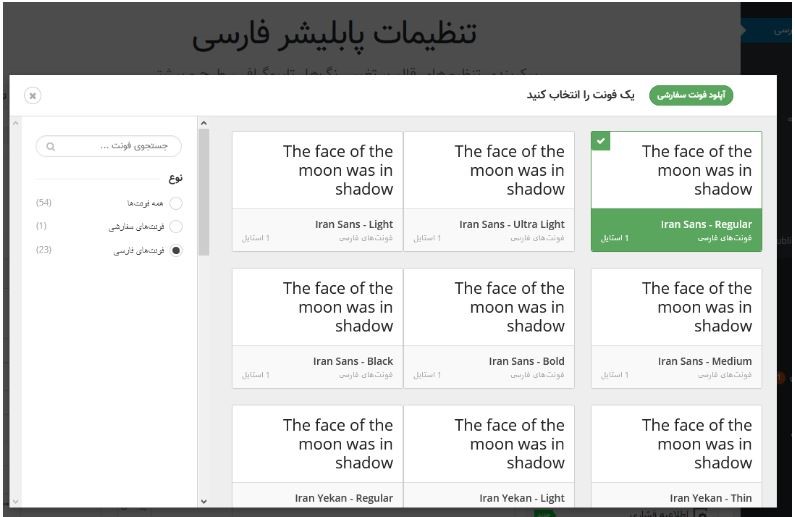795x517 pixels.
Task: Choose the Iran Sans - Light font card
Action: [x=318, y=192]
